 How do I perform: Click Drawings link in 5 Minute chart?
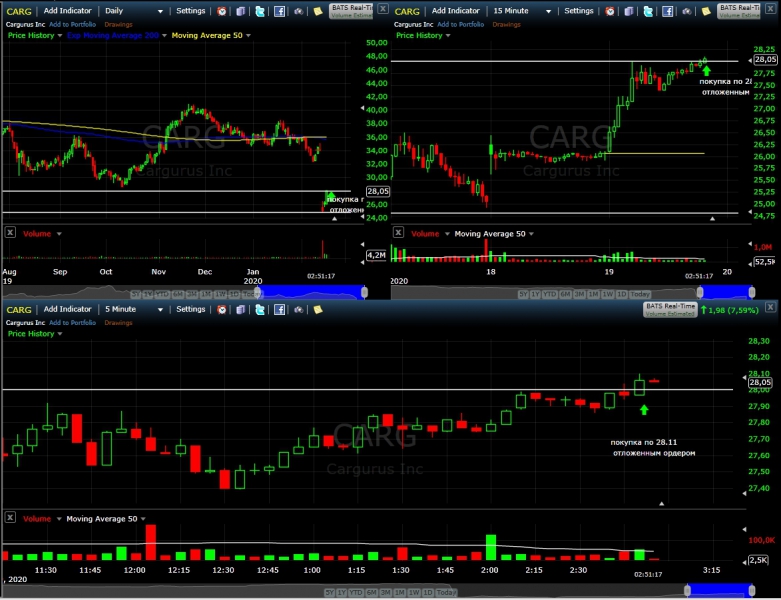pyautogui.click(x=118, y=323)
